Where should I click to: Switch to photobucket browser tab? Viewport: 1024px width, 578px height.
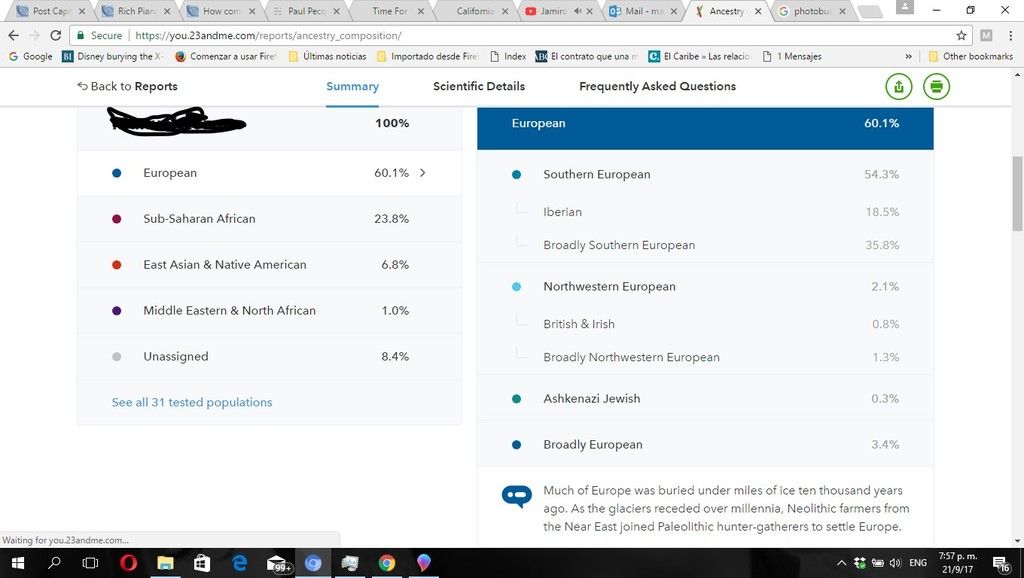810,11
